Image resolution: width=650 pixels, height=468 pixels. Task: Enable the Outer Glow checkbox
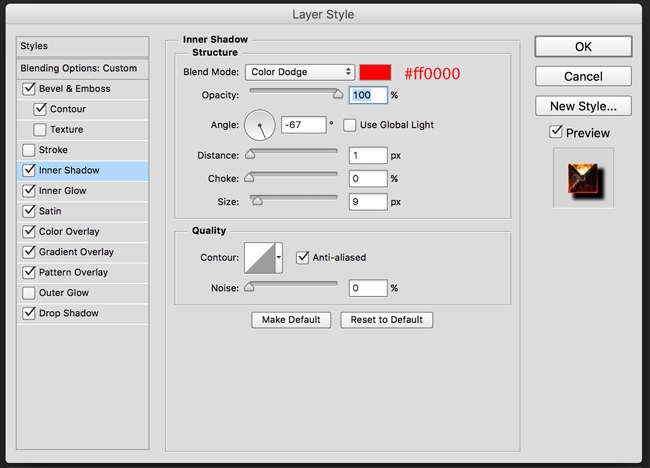pyautogui.click(x=29, y=293)
